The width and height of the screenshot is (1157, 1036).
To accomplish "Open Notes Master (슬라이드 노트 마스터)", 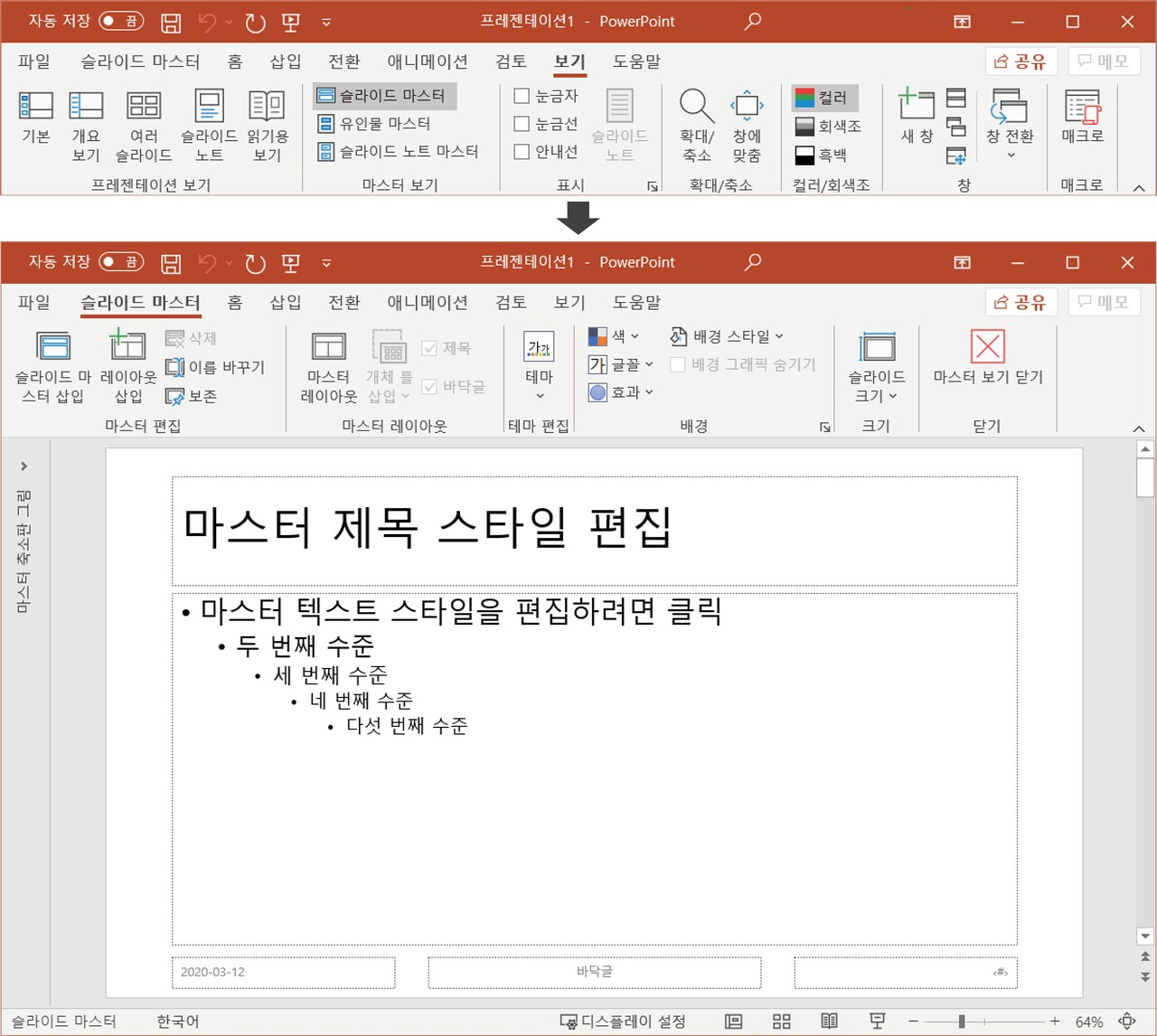I will 399,151.
